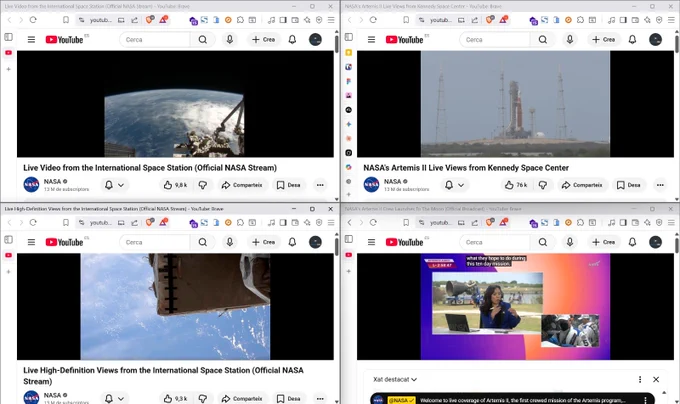The width and height of the screenshot is (680, 404).
Task: Open Crea menu in Live Video ISS window
Action: 263,39
